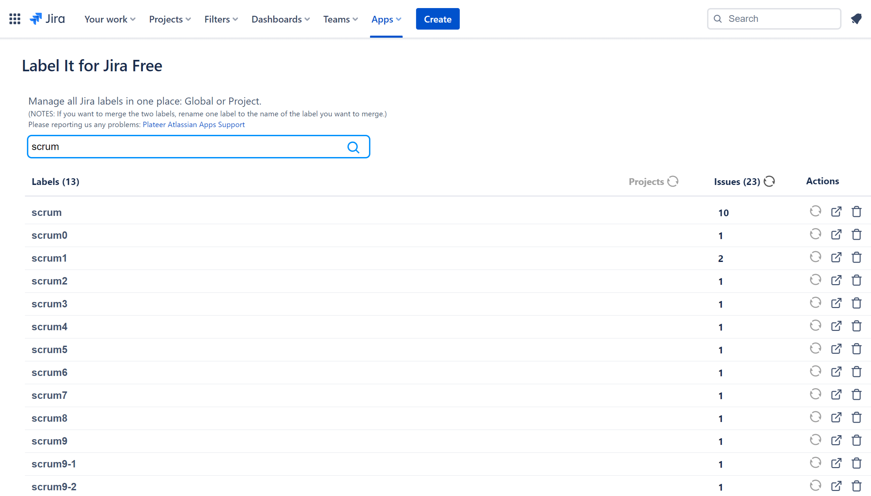Image resolution: width=871 pixels, height=496 pixels.
Task: Open Plateer Atlassian Apps Support link
Action: click(x=193, y=124)
